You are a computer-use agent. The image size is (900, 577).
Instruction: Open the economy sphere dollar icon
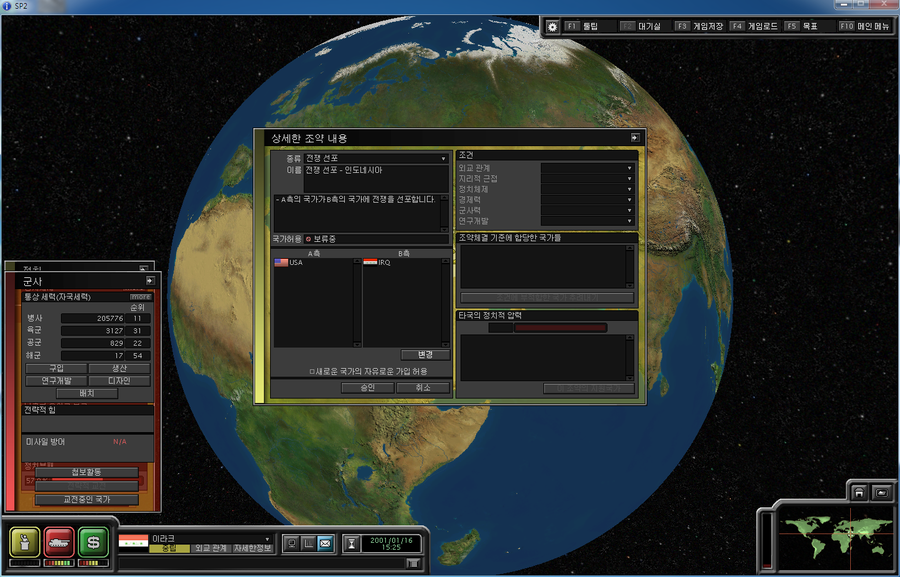[x=93, y=541]
